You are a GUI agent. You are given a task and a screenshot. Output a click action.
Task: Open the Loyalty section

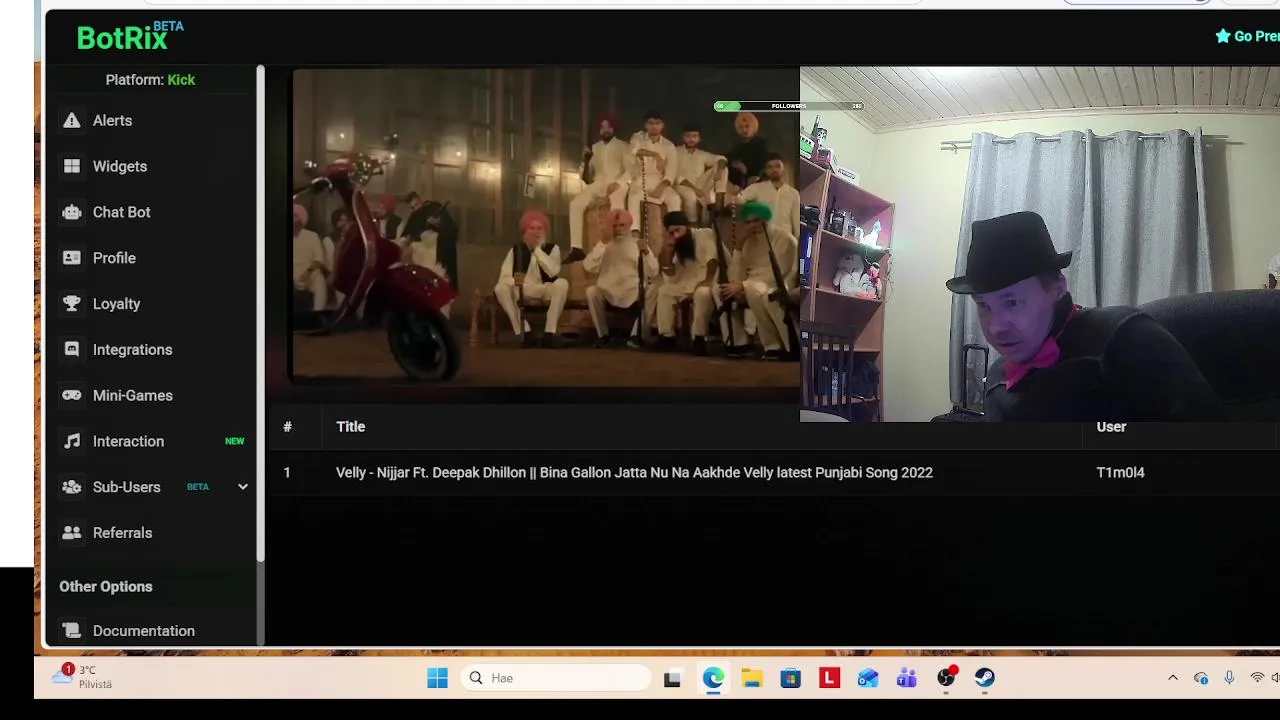click(116, 304)
